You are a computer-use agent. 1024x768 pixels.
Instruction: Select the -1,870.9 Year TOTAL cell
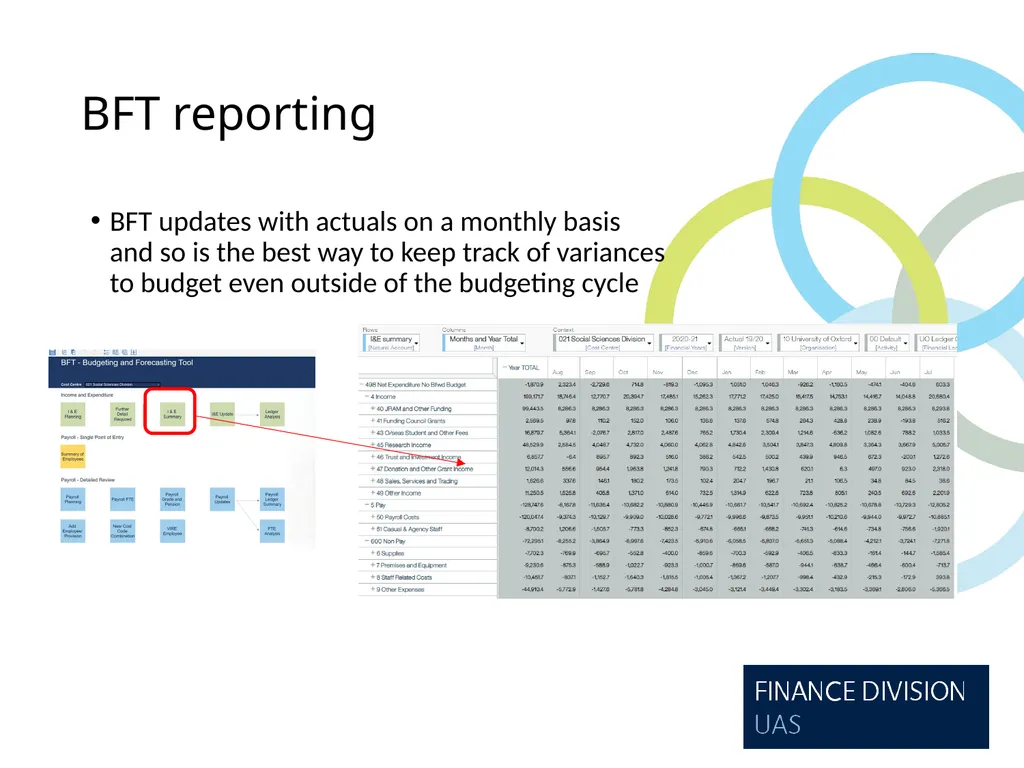[x=523, y=385]
